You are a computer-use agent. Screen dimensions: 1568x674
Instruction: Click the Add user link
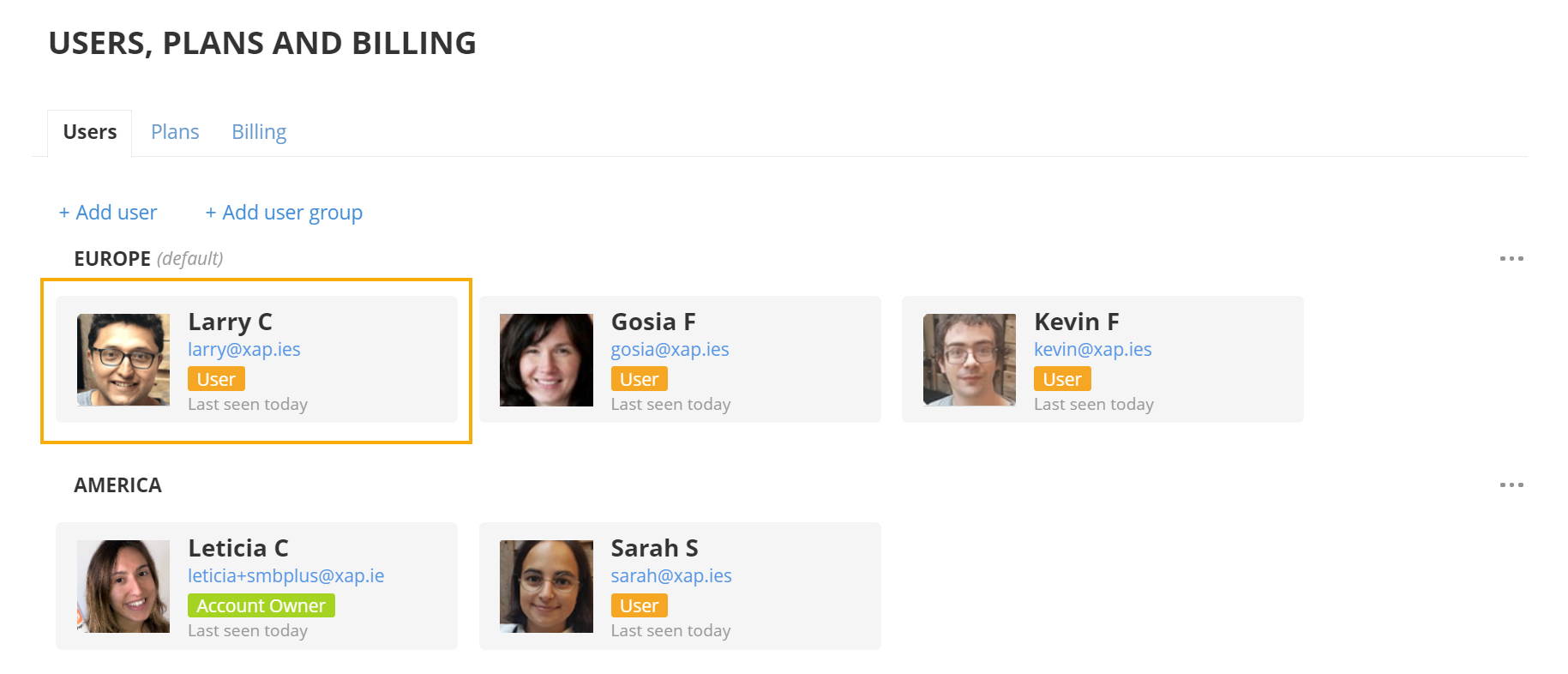pos(108,212)
